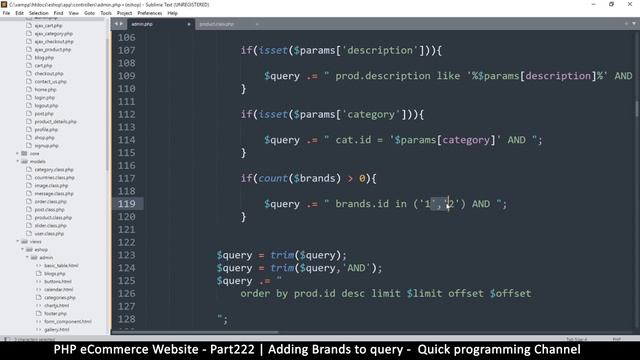Open form_component.html in the sidebar
The image size is (640, 360).
pos(68,322)
